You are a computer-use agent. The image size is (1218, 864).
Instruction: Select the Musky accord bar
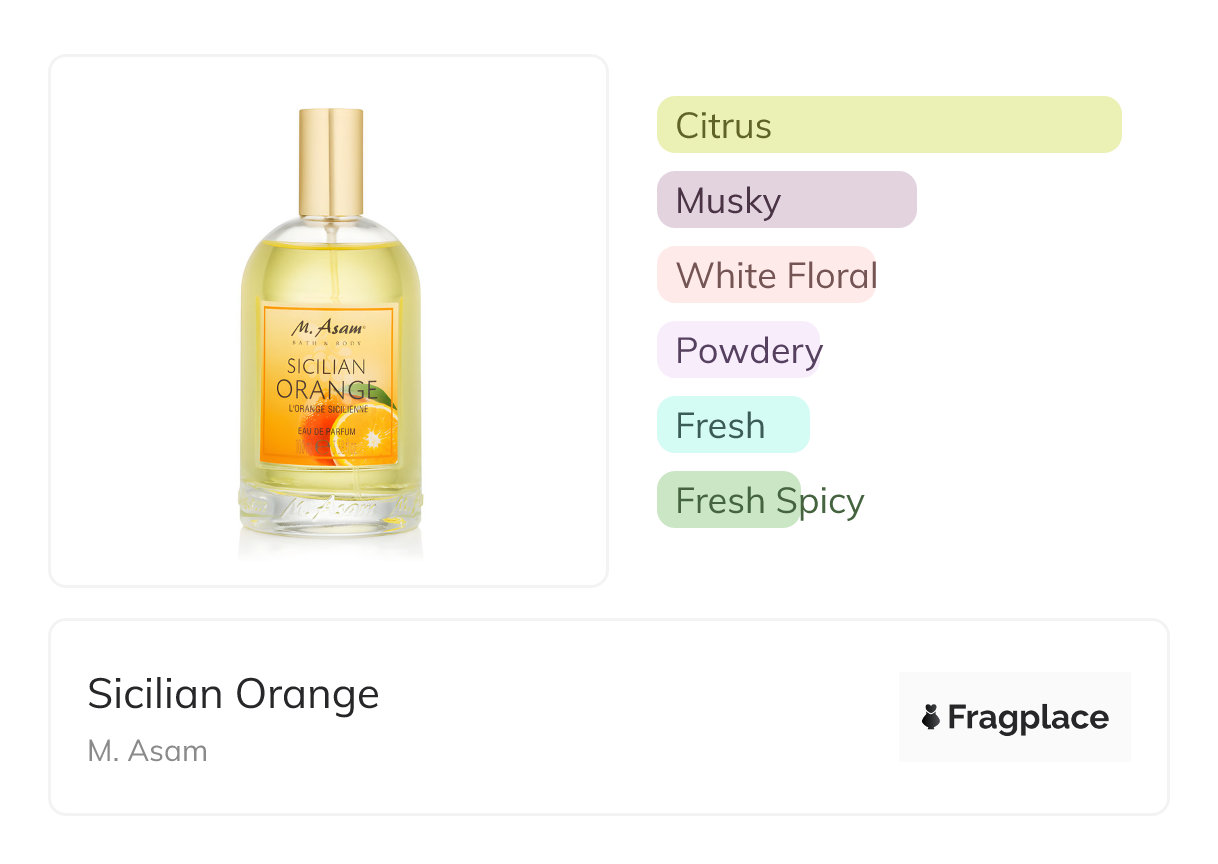click(x=786, y=200)
